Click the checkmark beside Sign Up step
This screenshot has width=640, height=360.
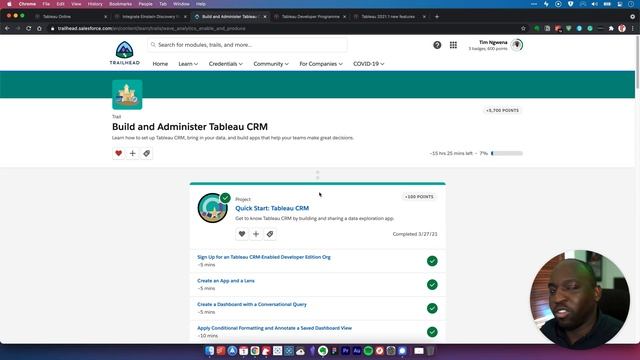432,261
